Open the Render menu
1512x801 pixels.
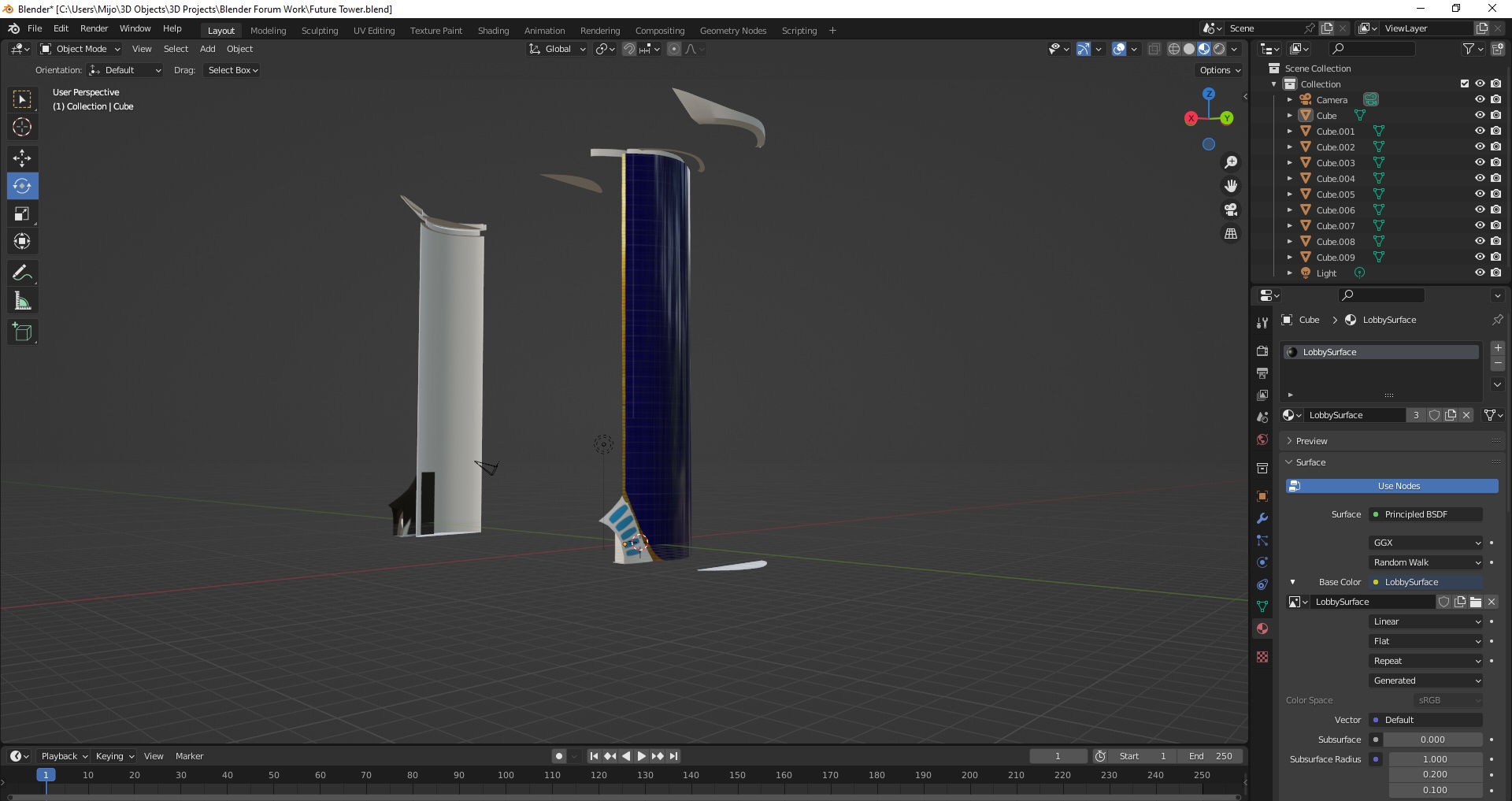94,28
